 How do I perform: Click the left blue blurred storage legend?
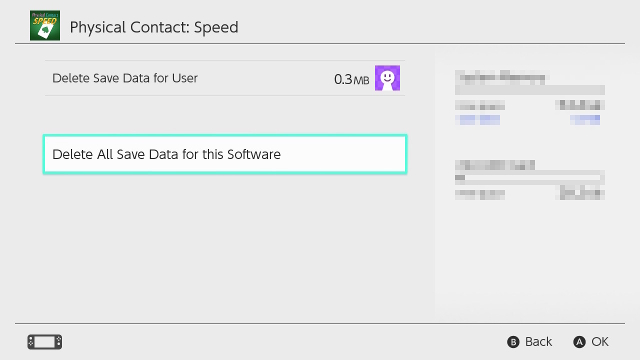[478, 120]
